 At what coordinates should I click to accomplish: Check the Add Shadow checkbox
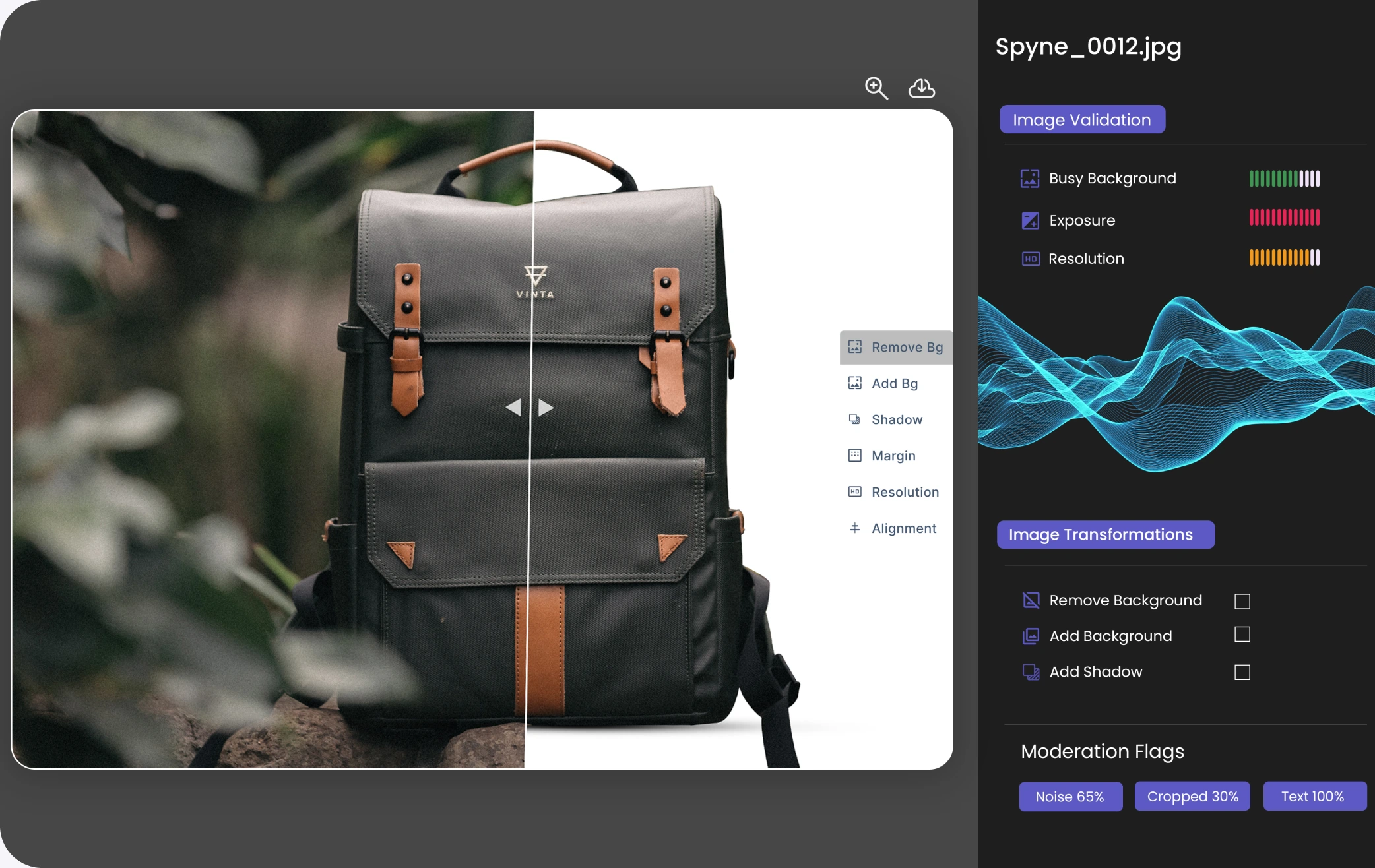click(x=1242, y=672)
